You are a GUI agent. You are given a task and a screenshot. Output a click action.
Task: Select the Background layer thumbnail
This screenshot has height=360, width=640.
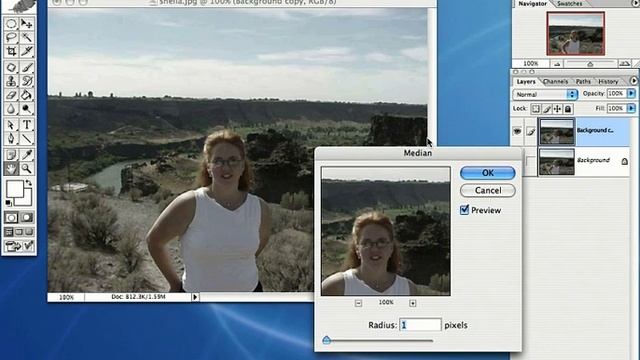point(556,162)
